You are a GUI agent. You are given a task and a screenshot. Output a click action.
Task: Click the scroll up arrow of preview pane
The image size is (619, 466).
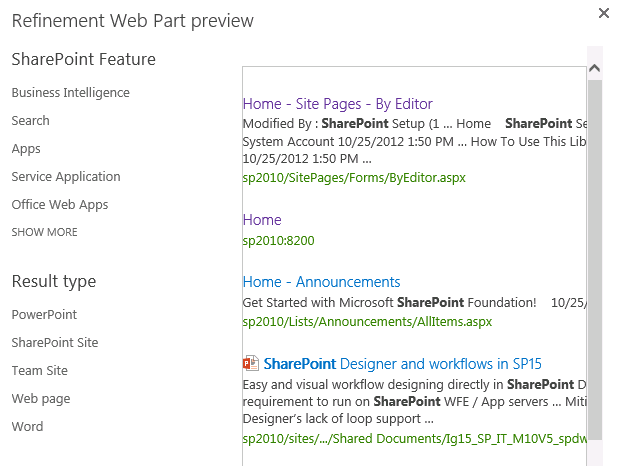(x=595, y=68)
